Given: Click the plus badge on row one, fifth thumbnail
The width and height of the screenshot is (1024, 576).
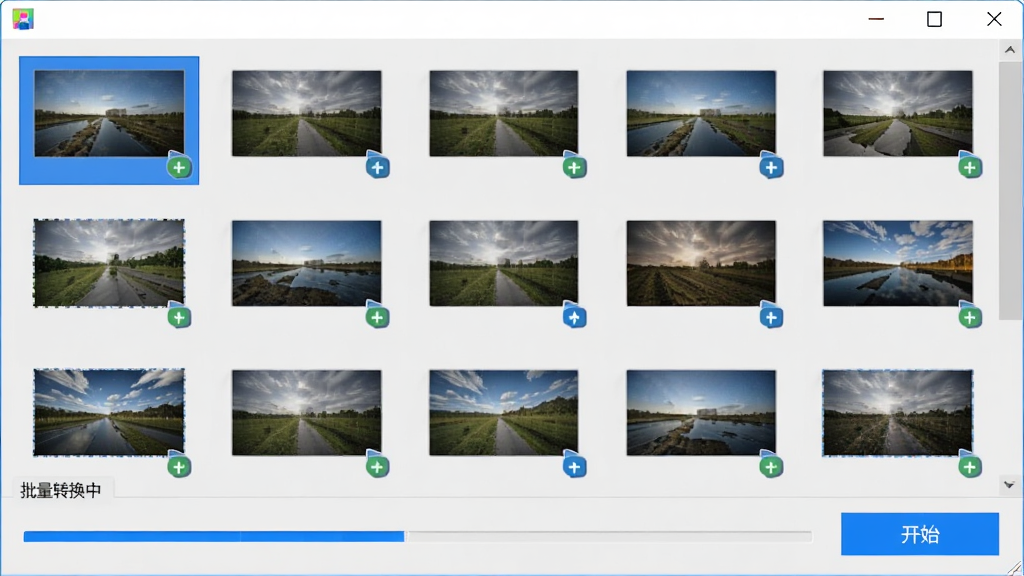Looking at the screenshot, I should coord(970,167).
